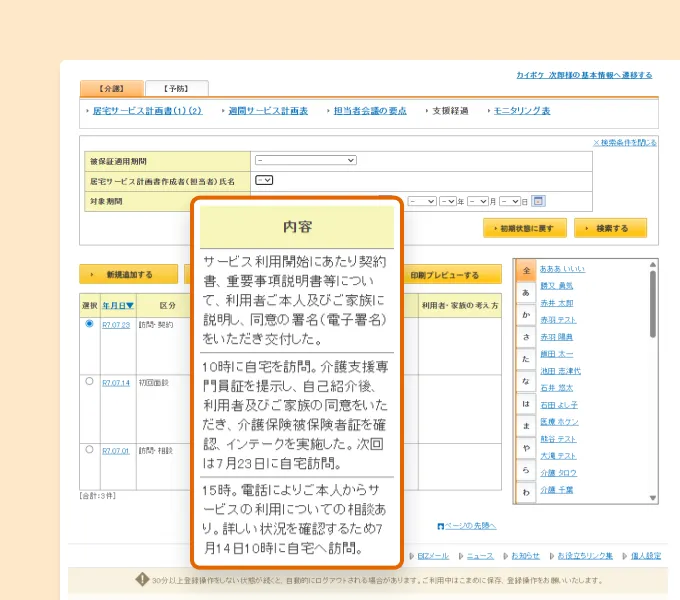The width and height of the screenshot is (680, 600).
Task: Click the user list scrollbar down arrow
Action: click(x=653, y=498)
